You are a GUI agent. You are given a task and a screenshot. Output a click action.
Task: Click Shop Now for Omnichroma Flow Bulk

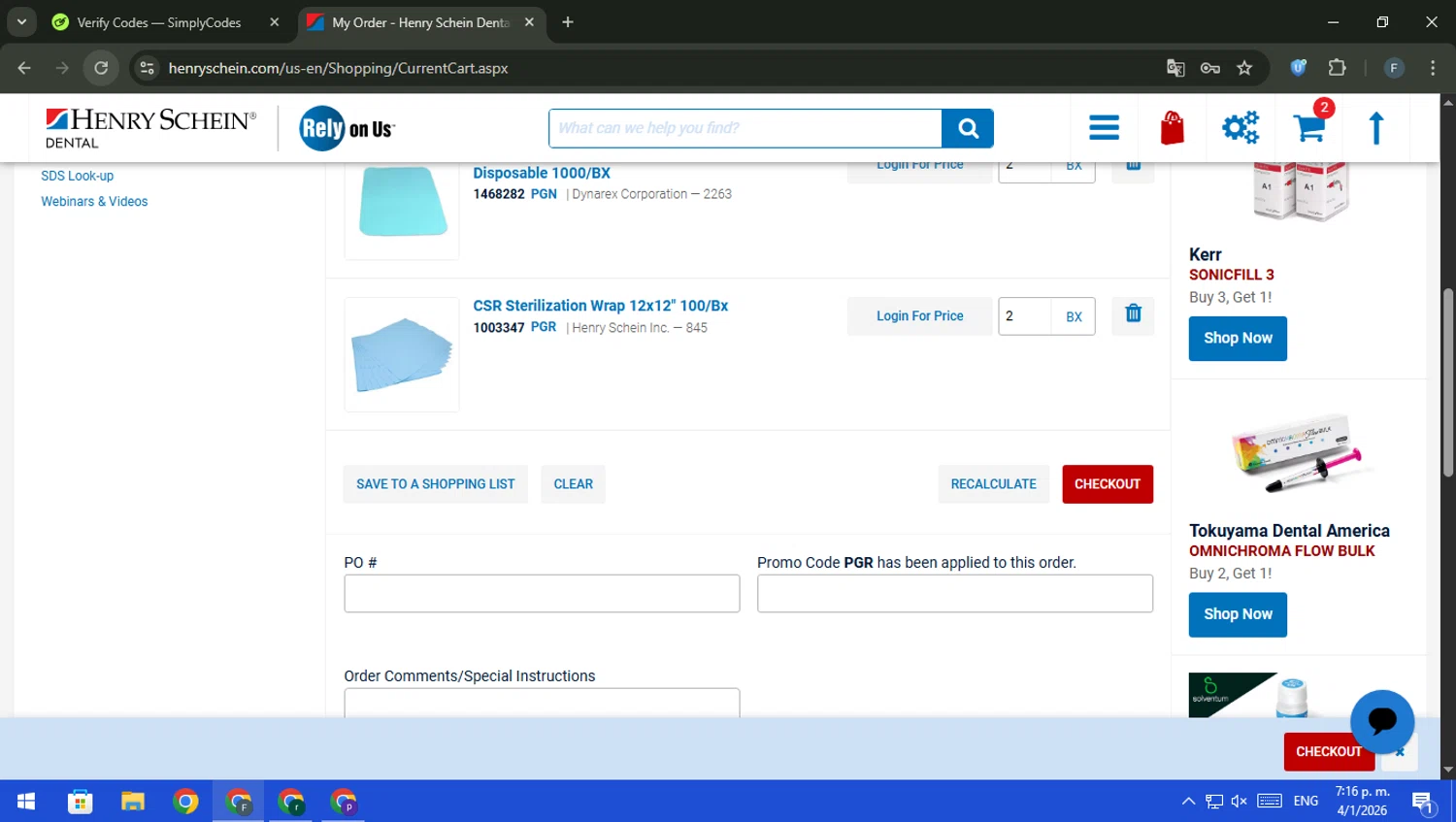[x=1238, y=614]
